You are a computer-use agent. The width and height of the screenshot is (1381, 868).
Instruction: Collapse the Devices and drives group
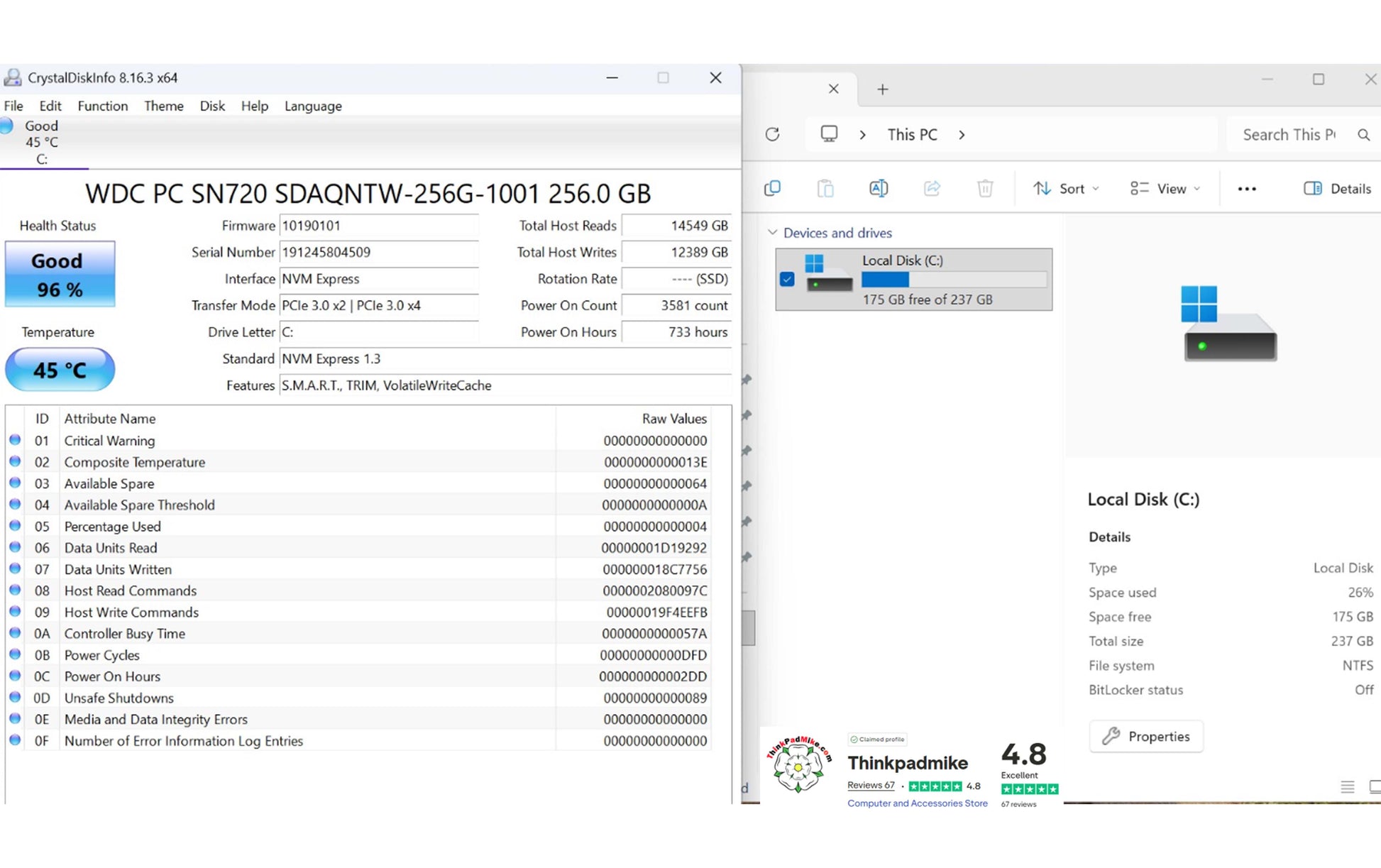click(773, 233)
